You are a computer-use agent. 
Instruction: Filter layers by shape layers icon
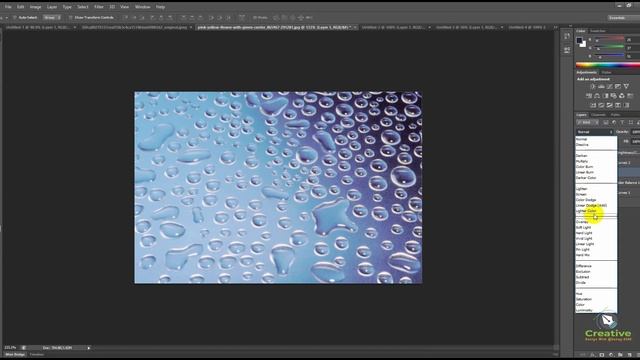[631, 122]
